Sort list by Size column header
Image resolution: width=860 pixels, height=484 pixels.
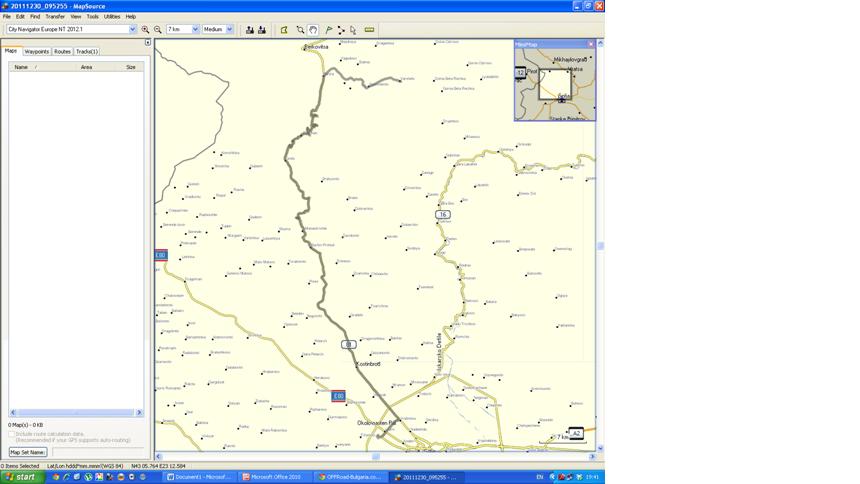[131, 67]
